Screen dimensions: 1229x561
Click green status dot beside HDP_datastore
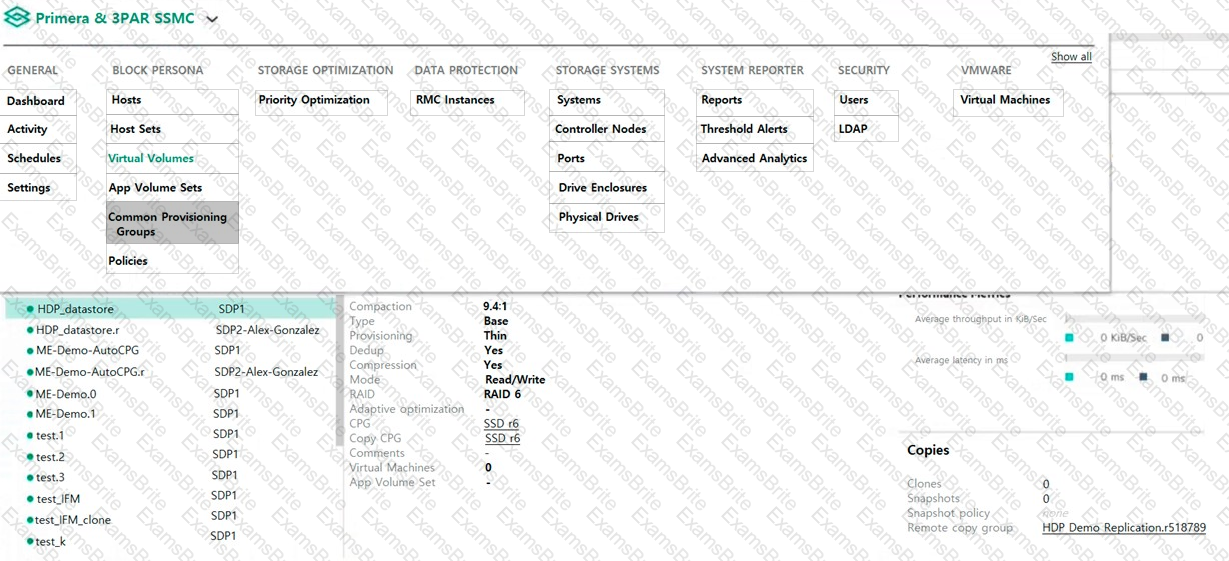coord(31,310)
